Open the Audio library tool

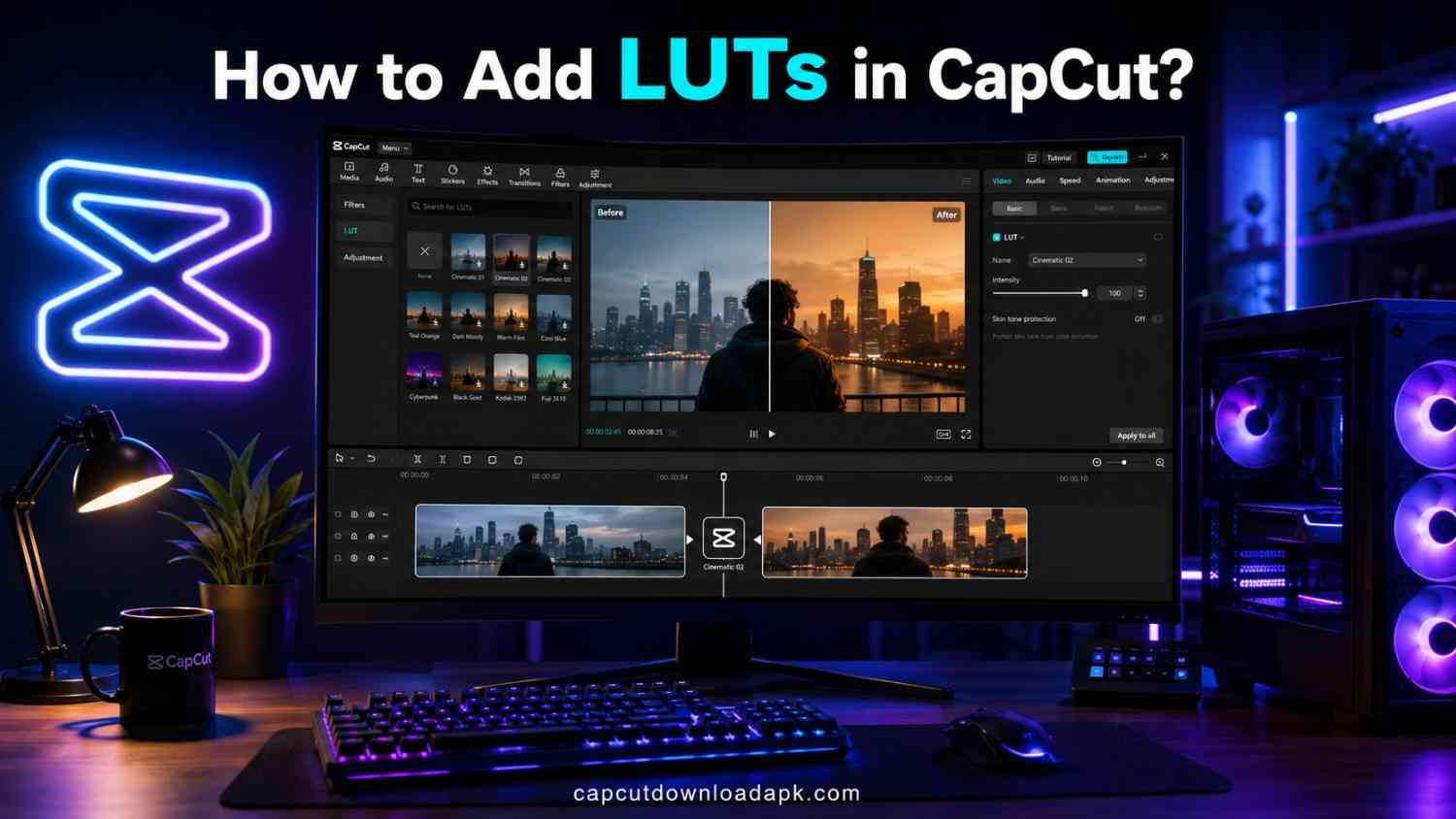[x=384, y=173]
